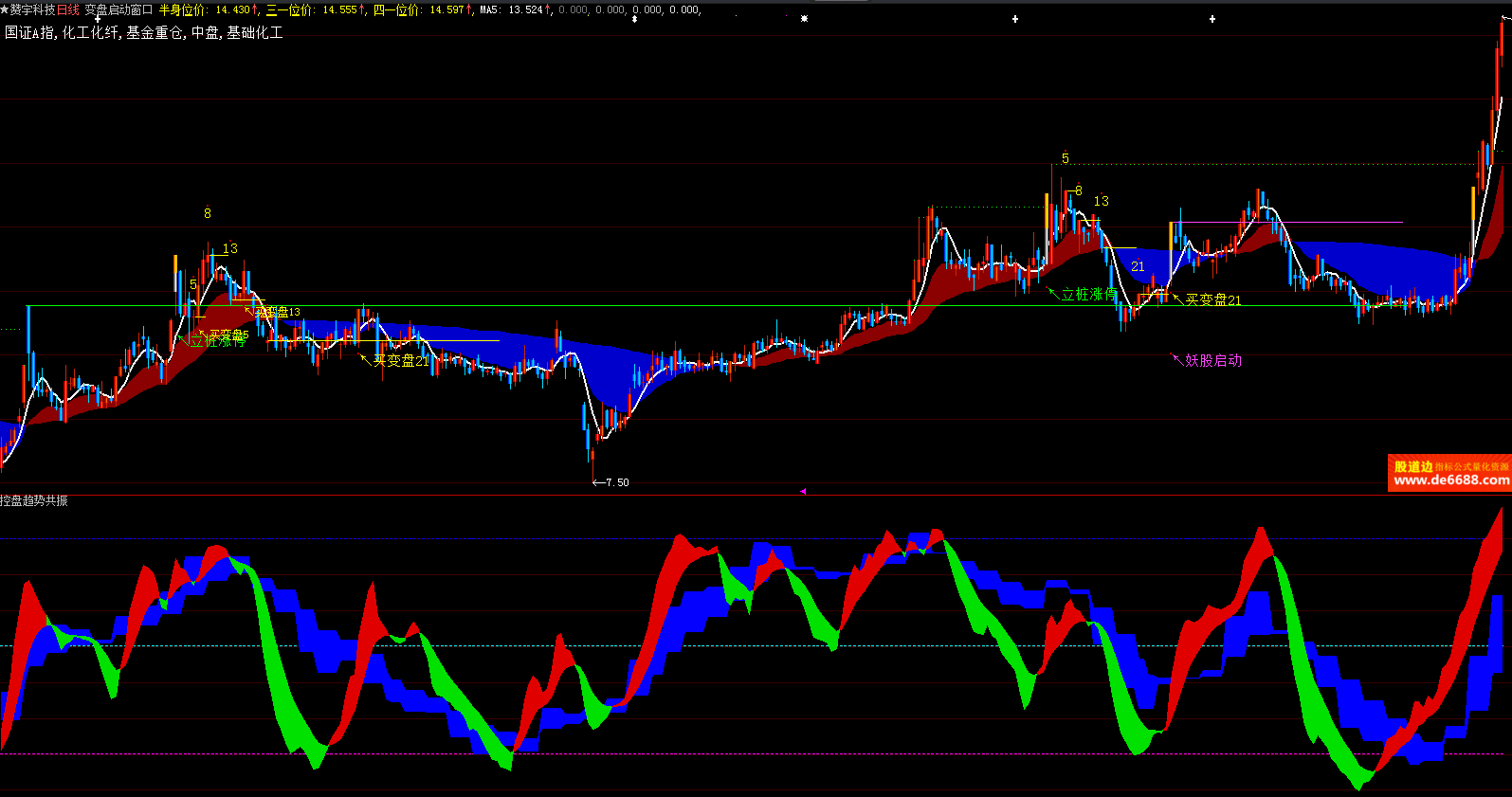The image size is (1512, 797).
Task: Click the up-down arrow marker at chart top
Action: (x=634, y=19)
